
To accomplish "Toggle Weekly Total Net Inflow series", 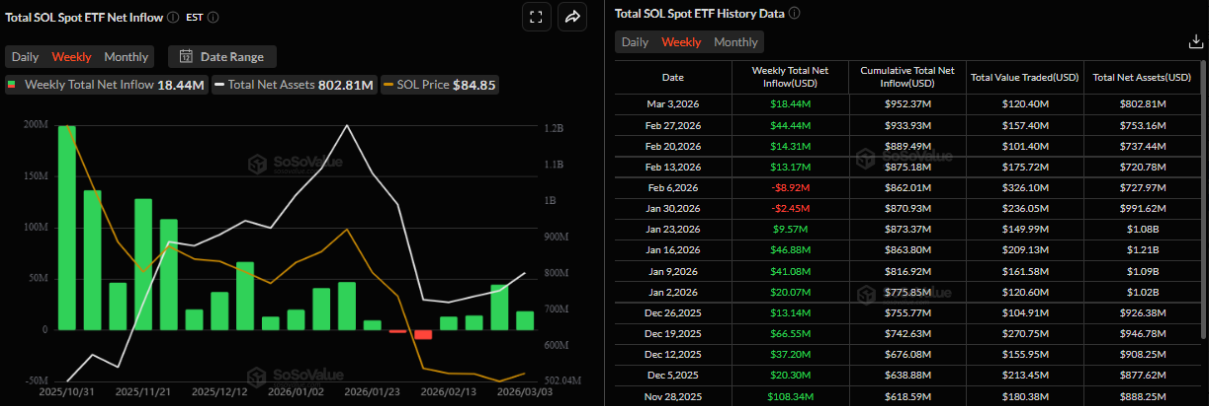I will (106, 85).
